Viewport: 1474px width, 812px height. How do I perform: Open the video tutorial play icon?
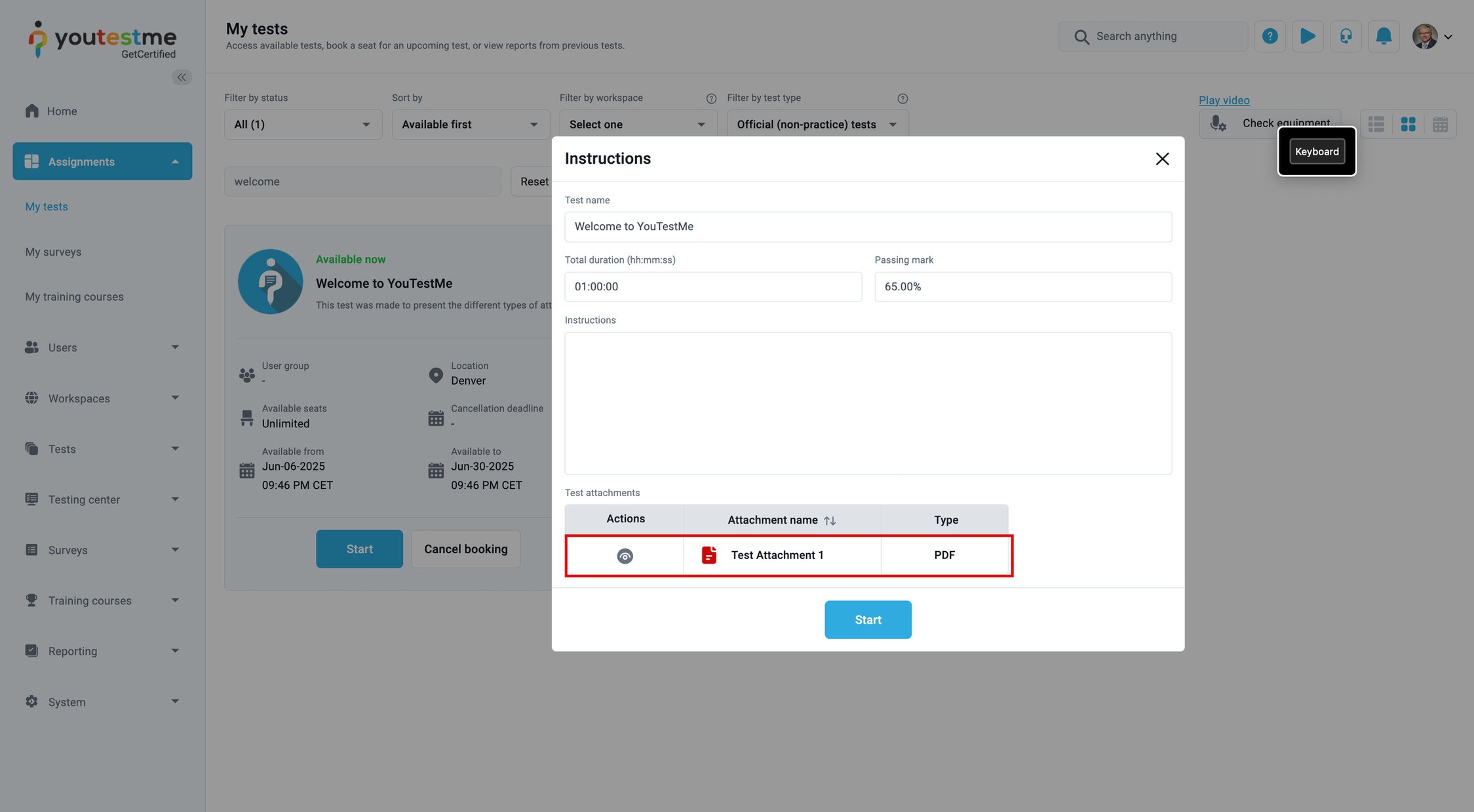[1308, 36]
